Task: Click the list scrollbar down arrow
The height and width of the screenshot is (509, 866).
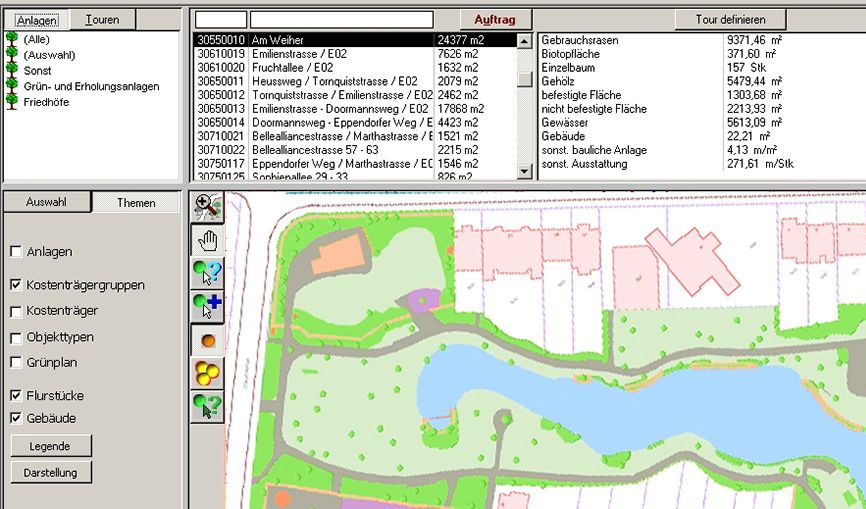Action: [524, 172]
